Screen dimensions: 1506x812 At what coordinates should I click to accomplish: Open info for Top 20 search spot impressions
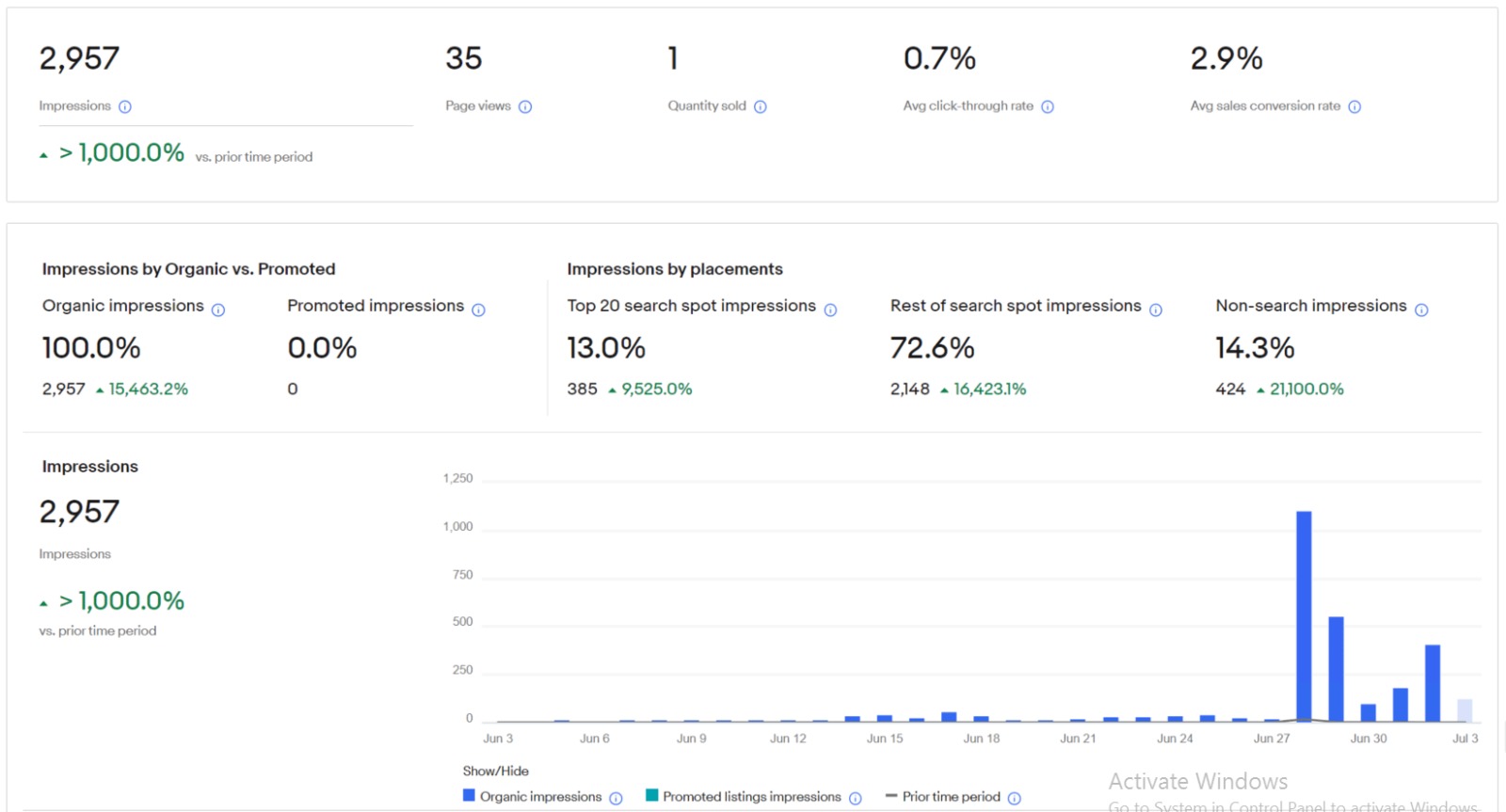[830, 310]
